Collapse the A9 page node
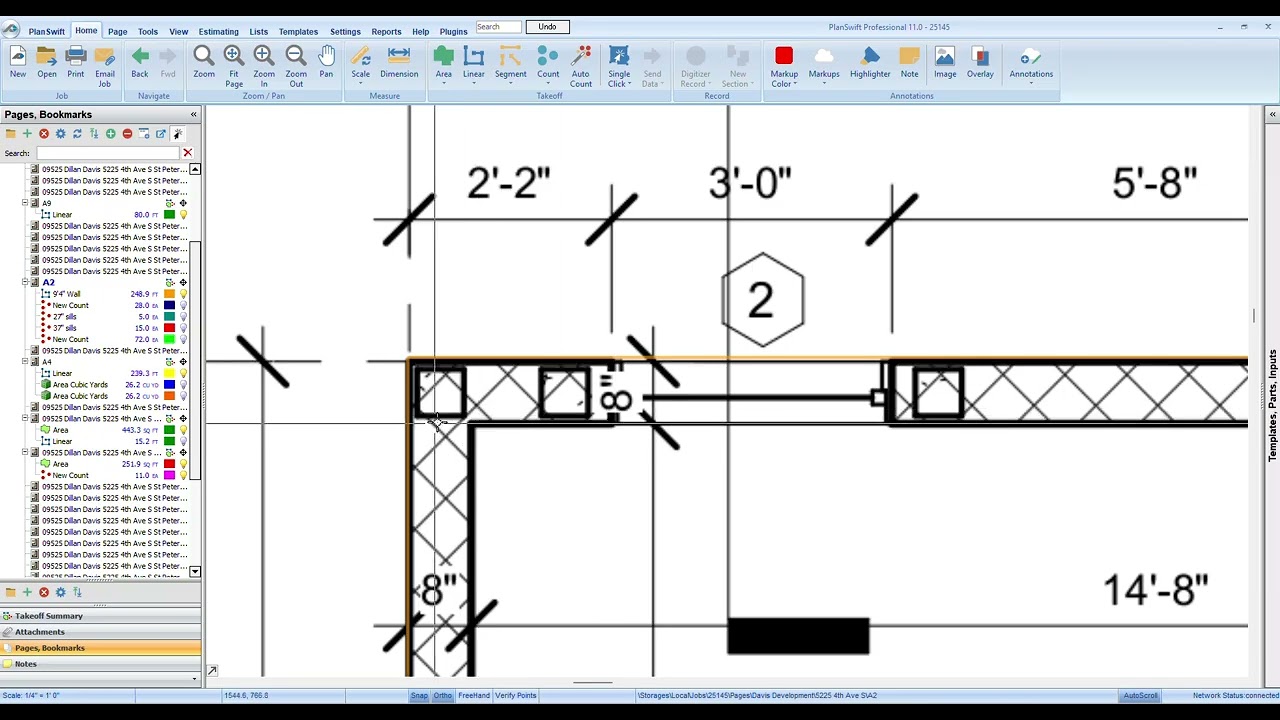The image size is (1280, 720). point(25,203)
